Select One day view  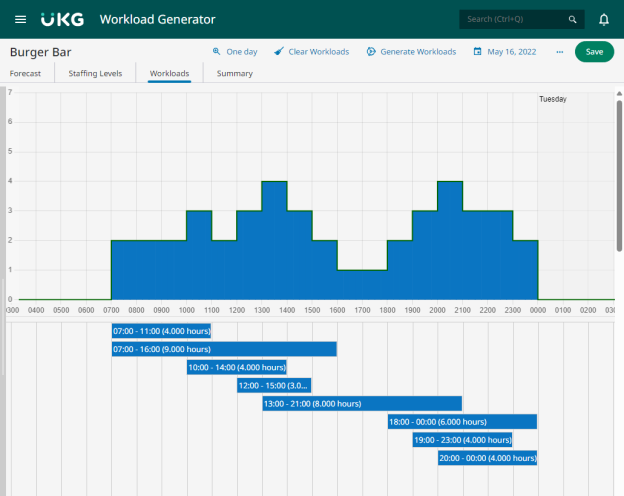[x=242, y=52]
